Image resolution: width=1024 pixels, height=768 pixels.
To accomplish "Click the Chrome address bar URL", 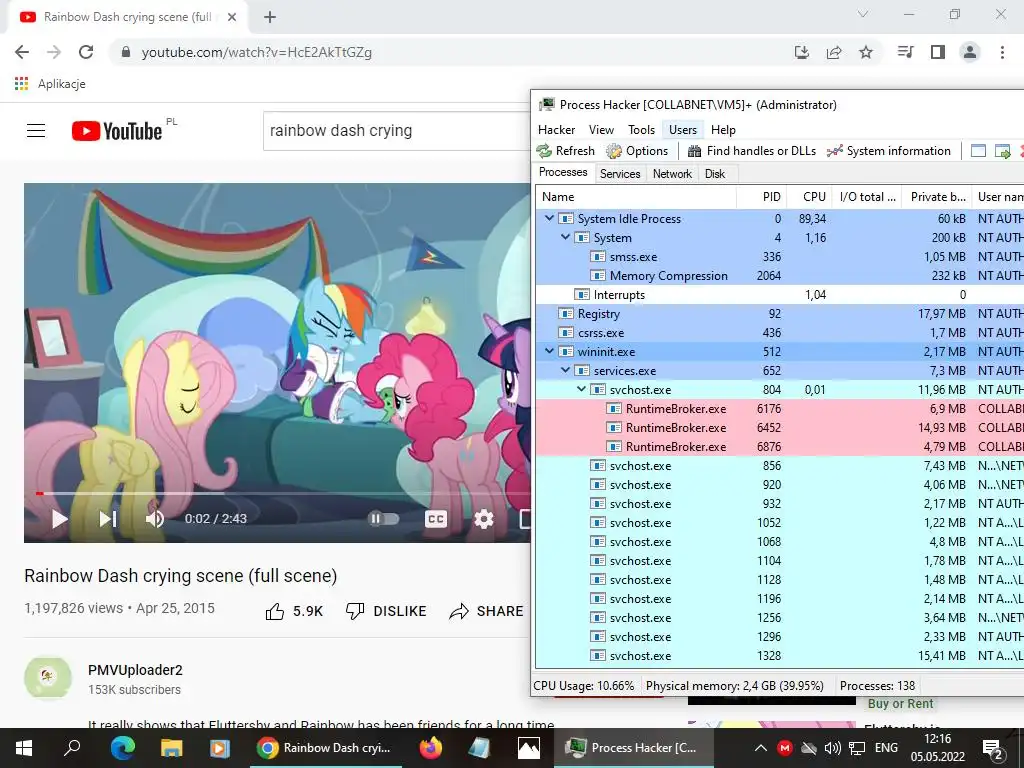I will point(257,52).
